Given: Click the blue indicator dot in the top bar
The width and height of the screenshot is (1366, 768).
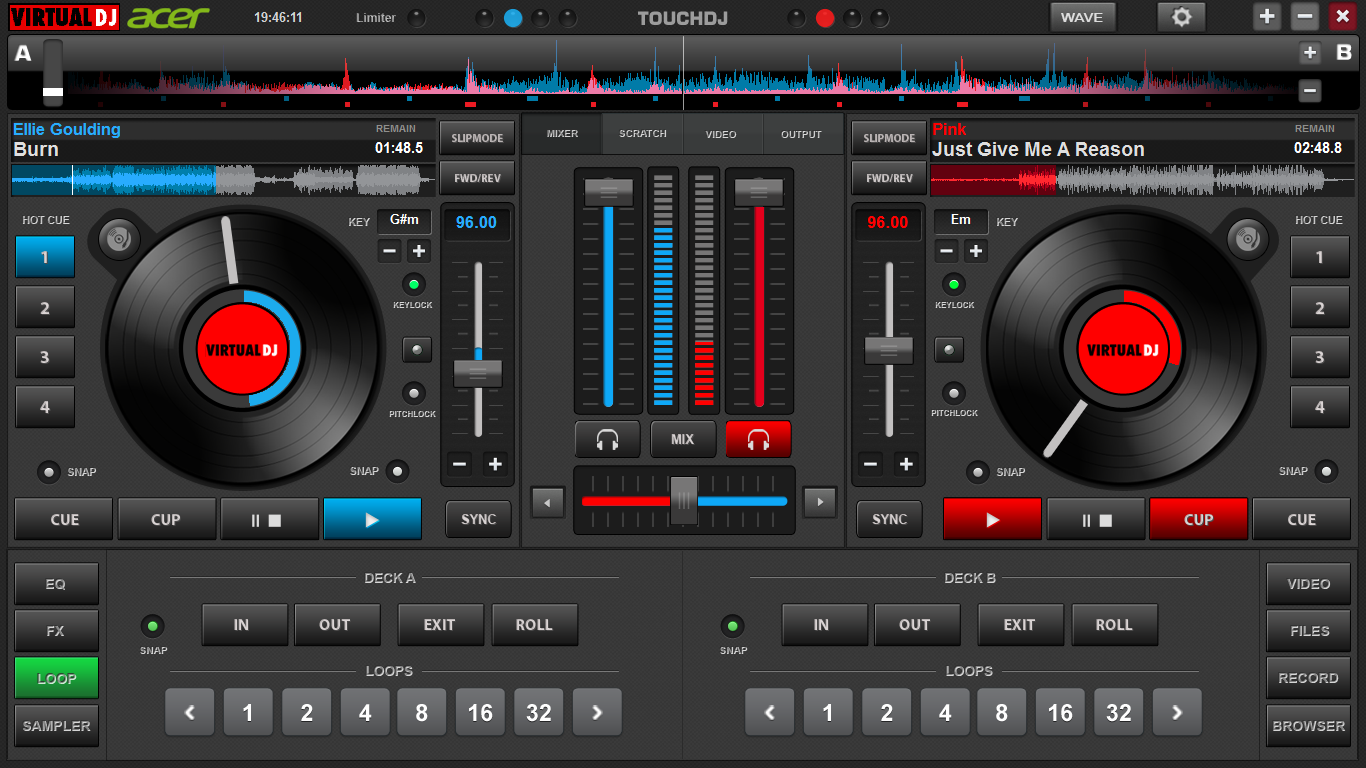Looking at the screenshot, I should click(x=513, y=18).
